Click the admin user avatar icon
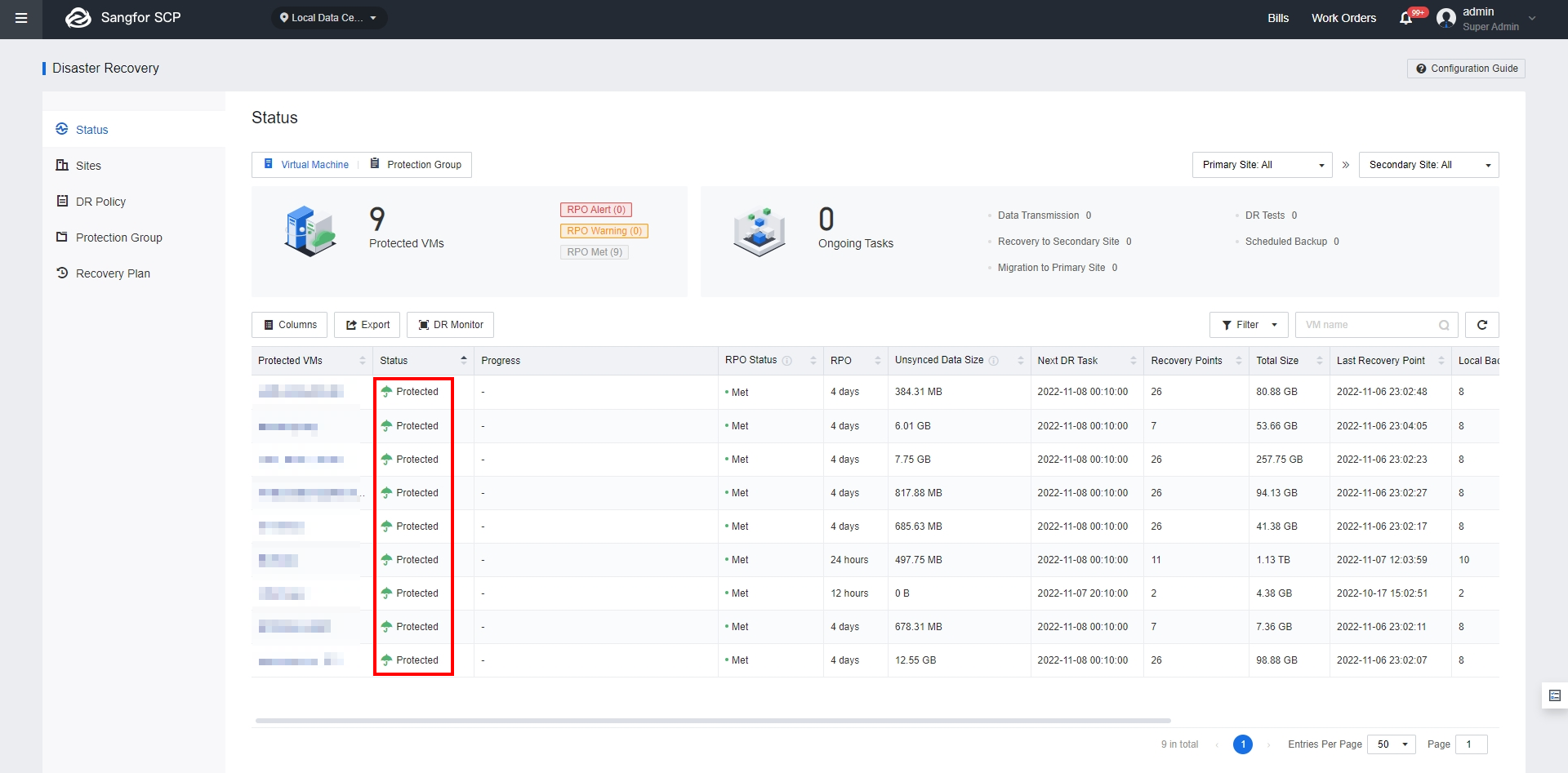 (x=1445, y=18)
